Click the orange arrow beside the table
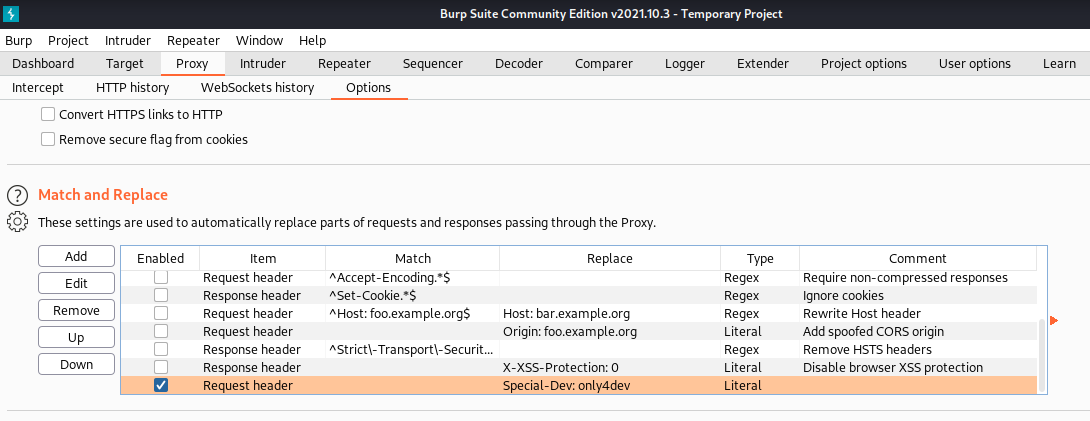This screenshot has height=421, width=1090. point(1054,320)
